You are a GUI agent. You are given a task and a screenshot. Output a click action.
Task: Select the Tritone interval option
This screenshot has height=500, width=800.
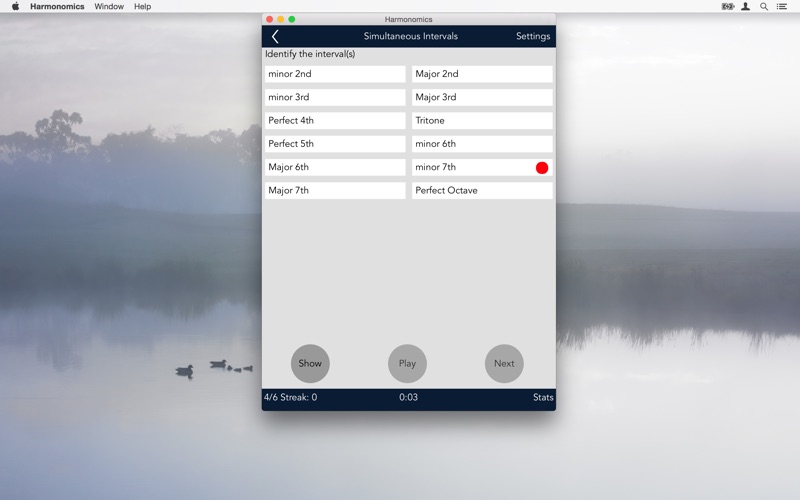pyautogui.click(x=481, y=121)
